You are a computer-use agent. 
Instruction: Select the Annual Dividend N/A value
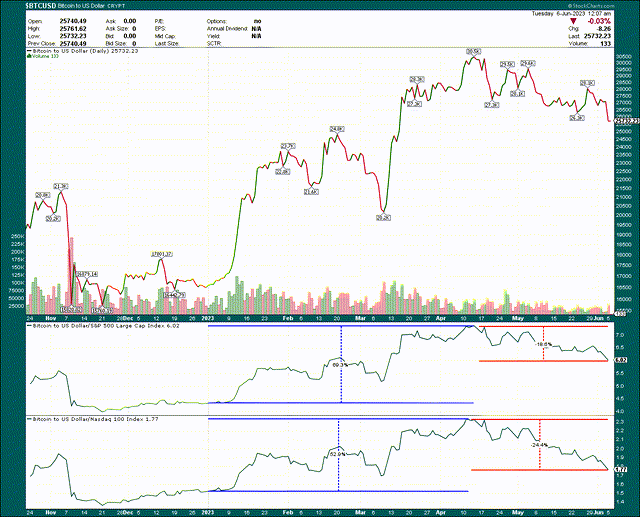pos(256,29)
